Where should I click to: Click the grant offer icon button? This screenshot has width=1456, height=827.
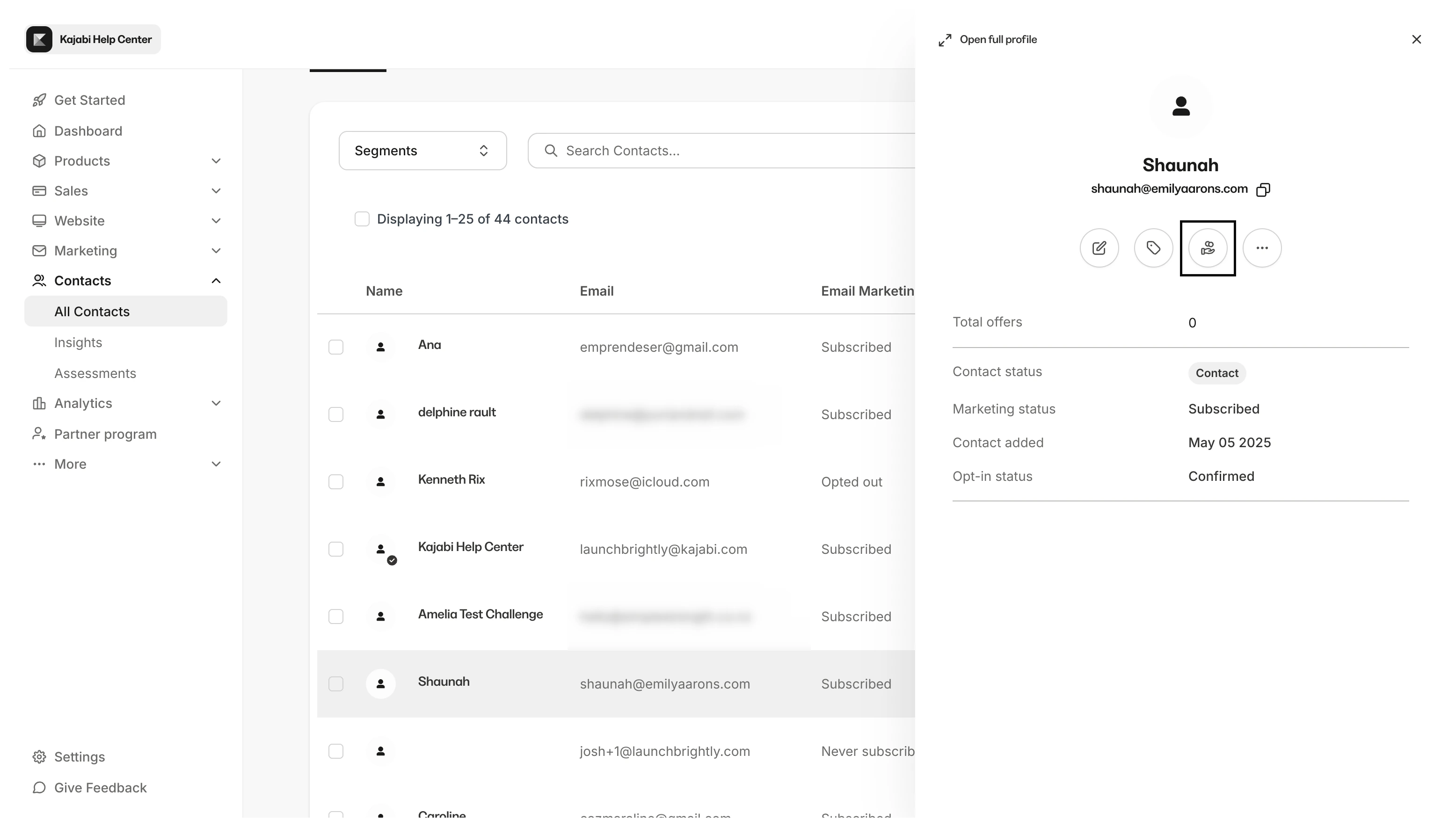click(1207, 248)
